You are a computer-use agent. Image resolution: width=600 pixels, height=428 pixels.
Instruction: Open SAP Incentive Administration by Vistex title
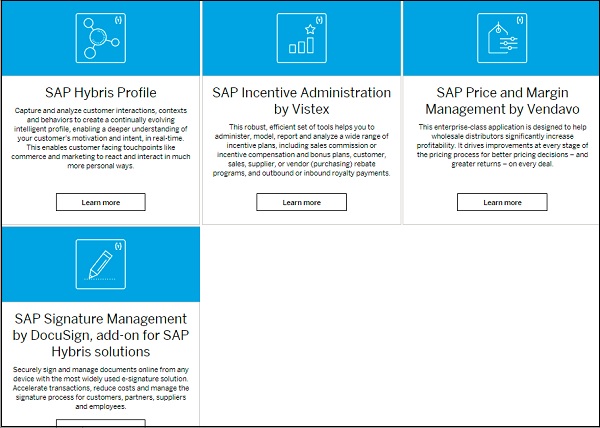click(x=301, y=100)
